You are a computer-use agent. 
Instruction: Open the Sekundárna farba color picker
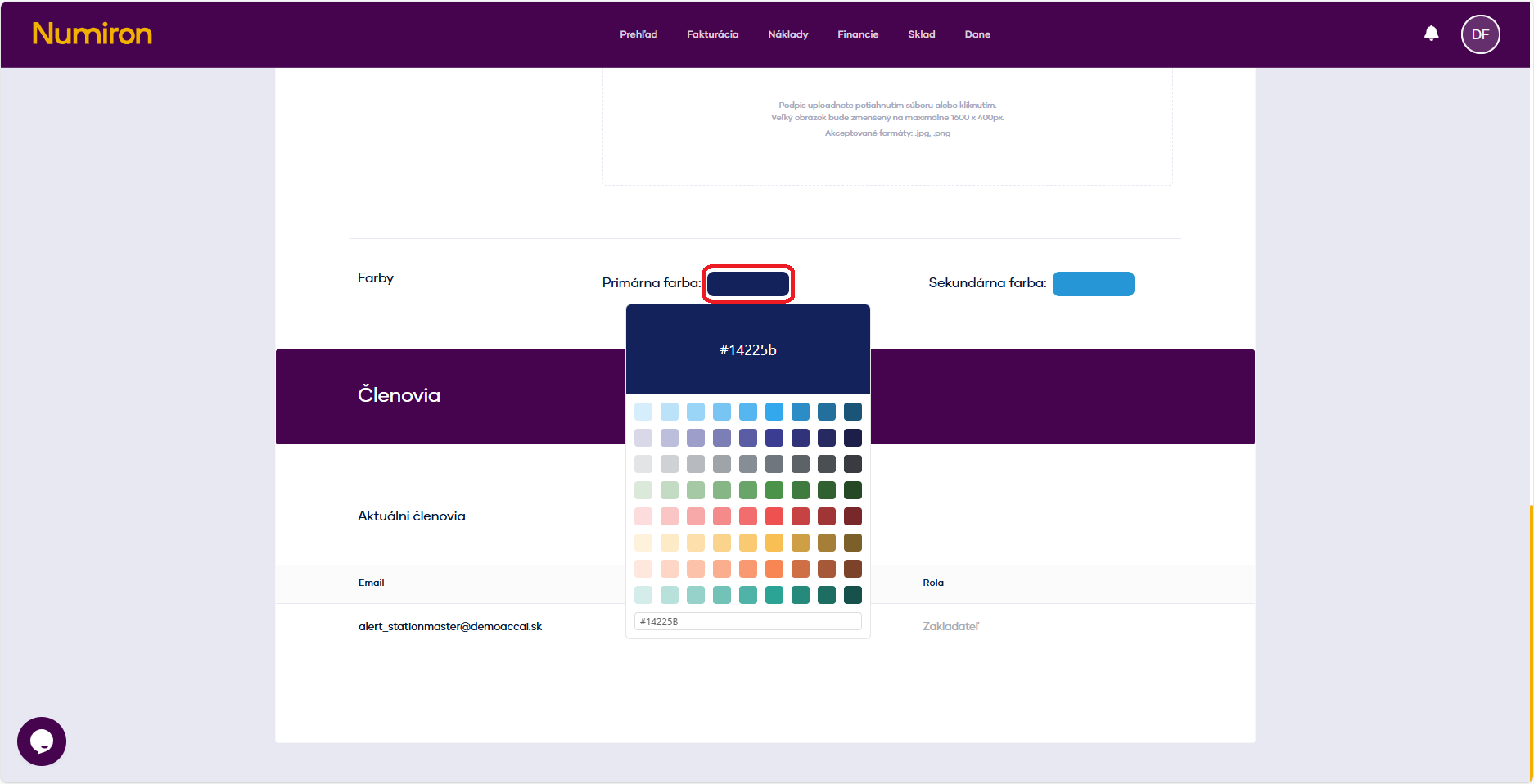point(1093,284)
